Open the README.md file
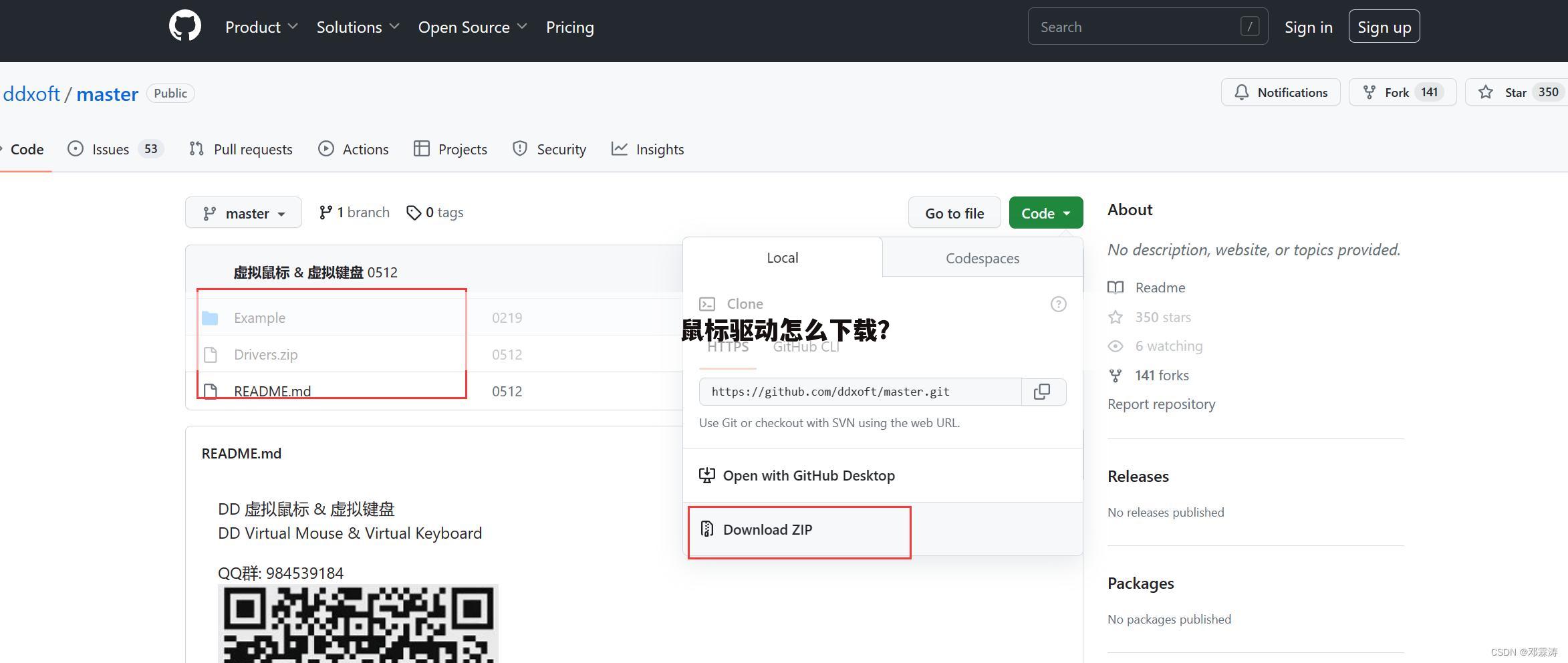Viewport: 1568px width, 663px height. [272, 391]
